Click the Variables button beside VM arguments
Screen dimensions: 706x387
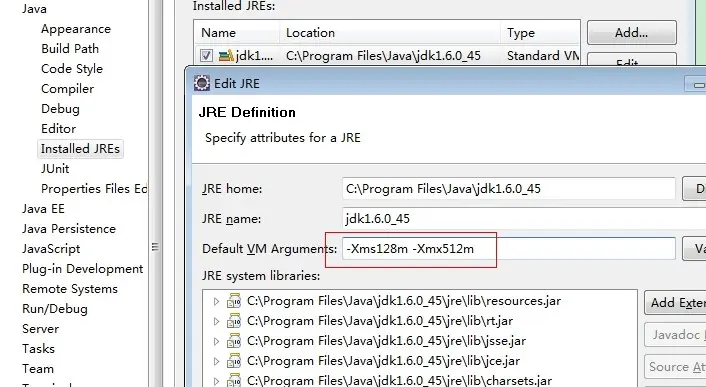(694, 248)
